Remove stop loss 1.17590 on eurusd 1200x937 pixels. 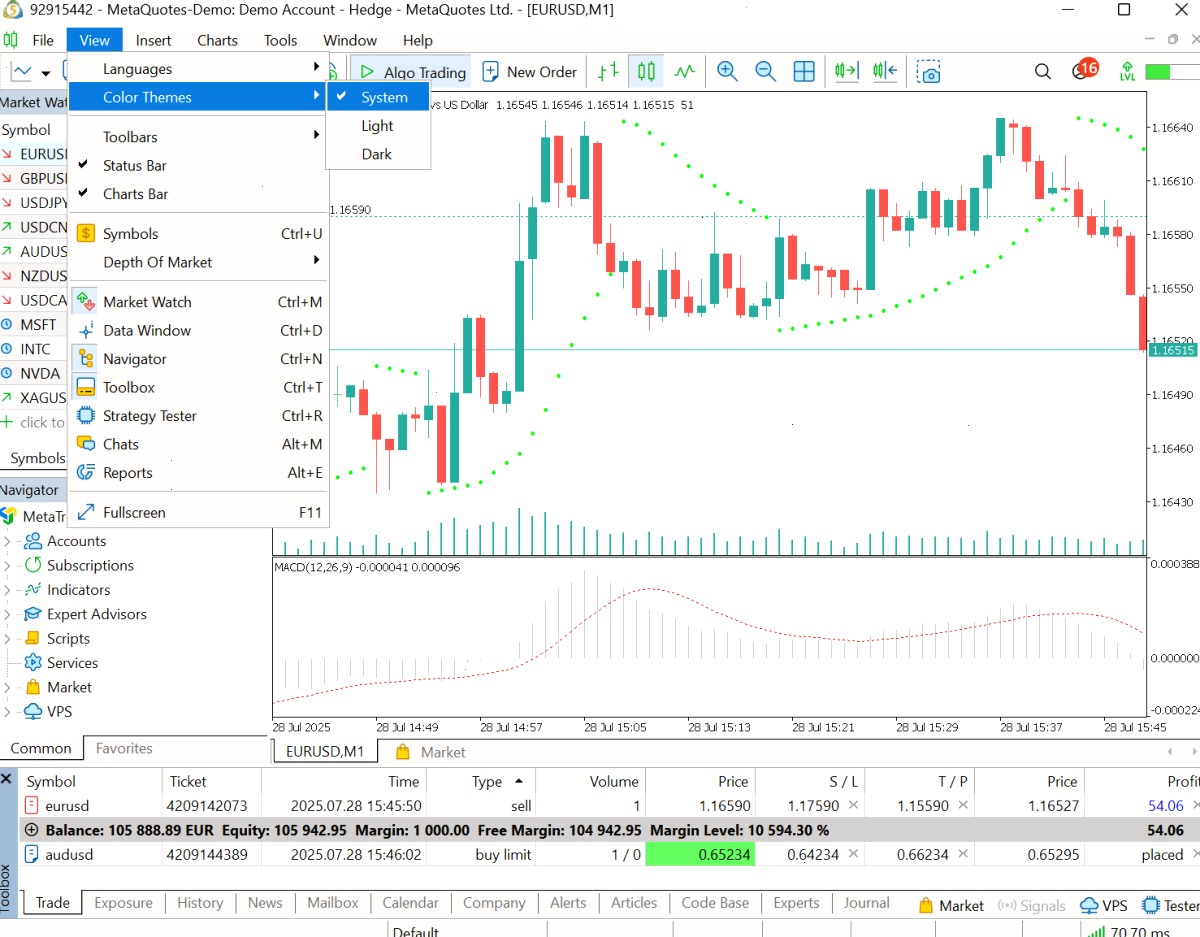click(853, 805)
